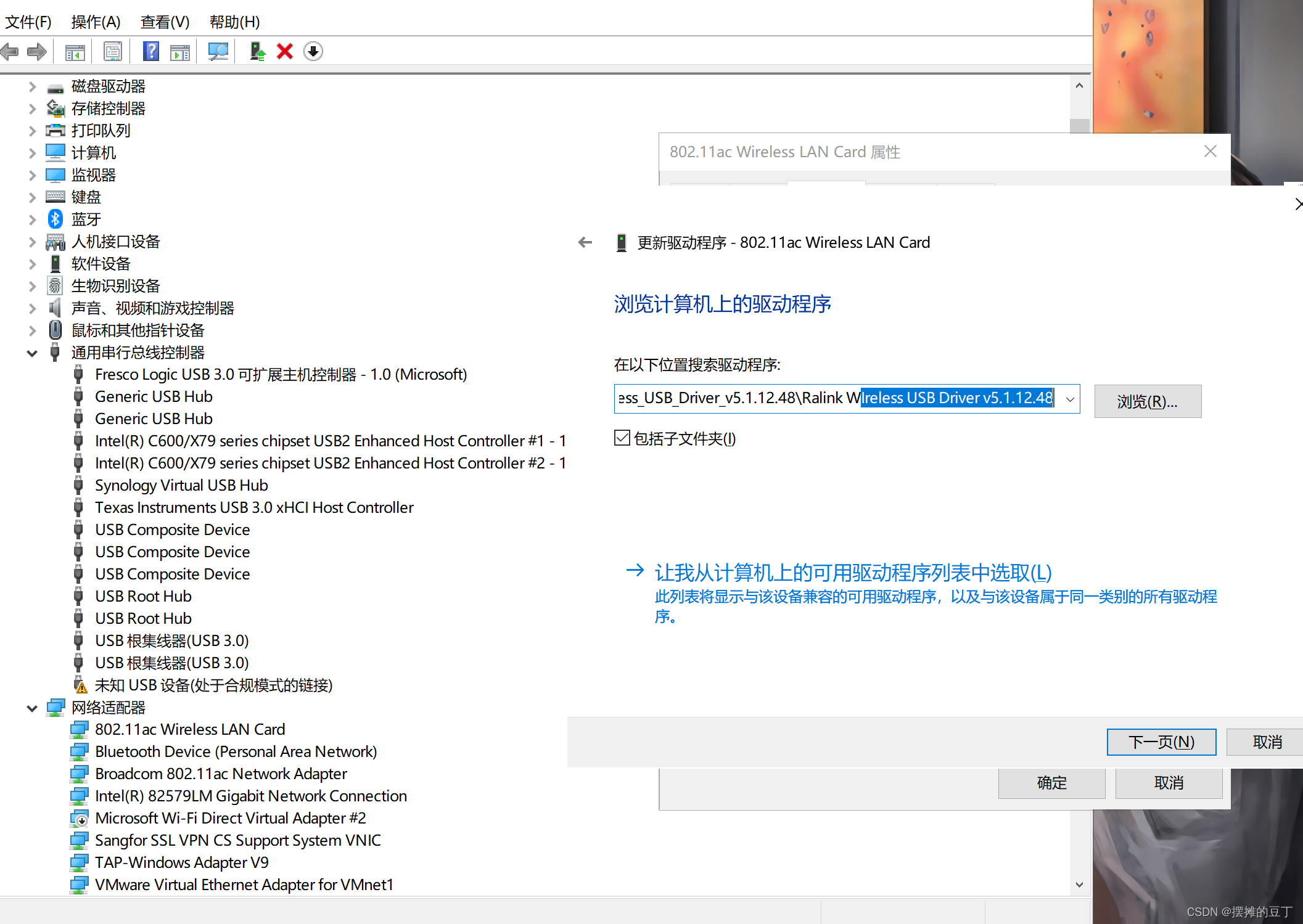The width and height of the screenshot is (1303, 924).
Task: Click the update driver green arrow icon
Action: coord(257,51)
